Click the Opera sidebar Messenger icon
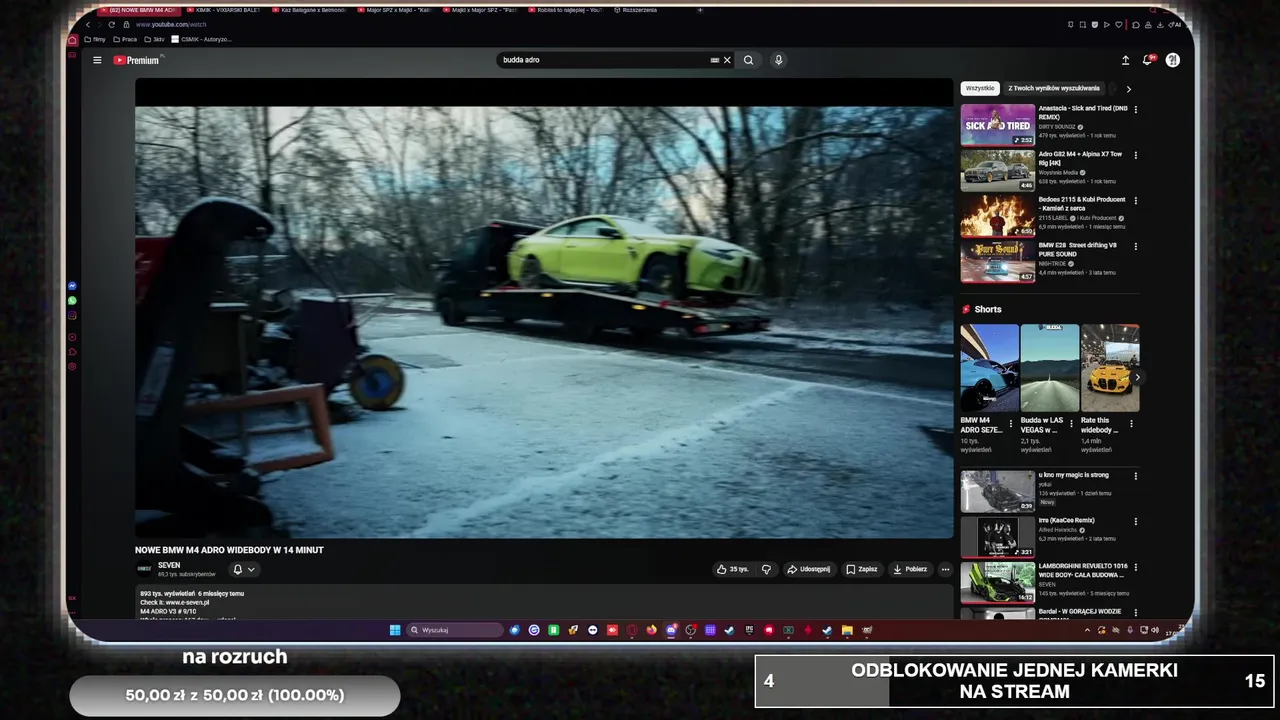 [72, 286]
